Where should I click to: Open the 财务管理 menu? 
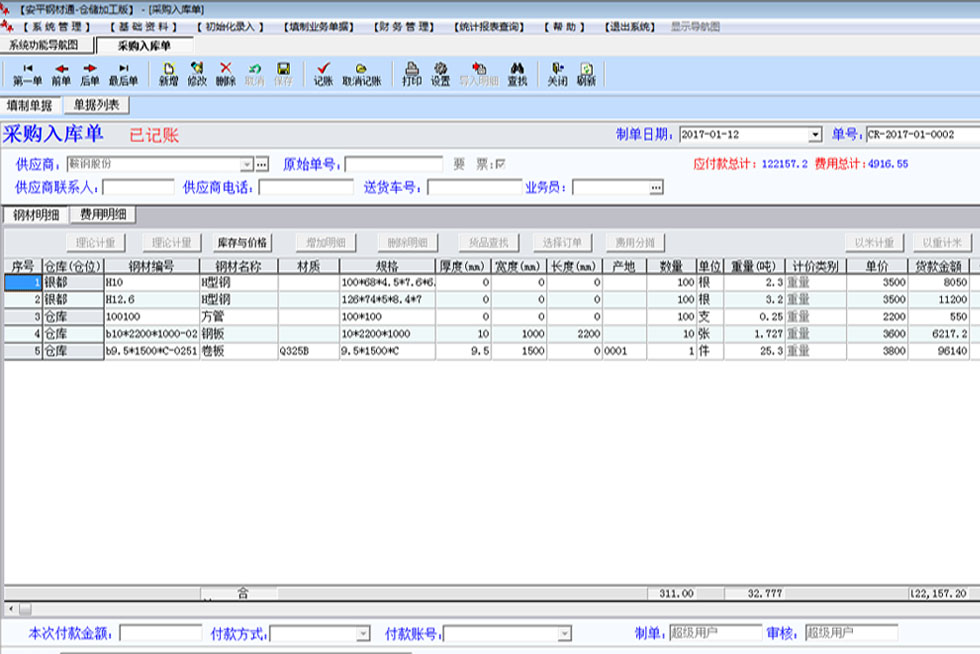(x=404, y=27)
